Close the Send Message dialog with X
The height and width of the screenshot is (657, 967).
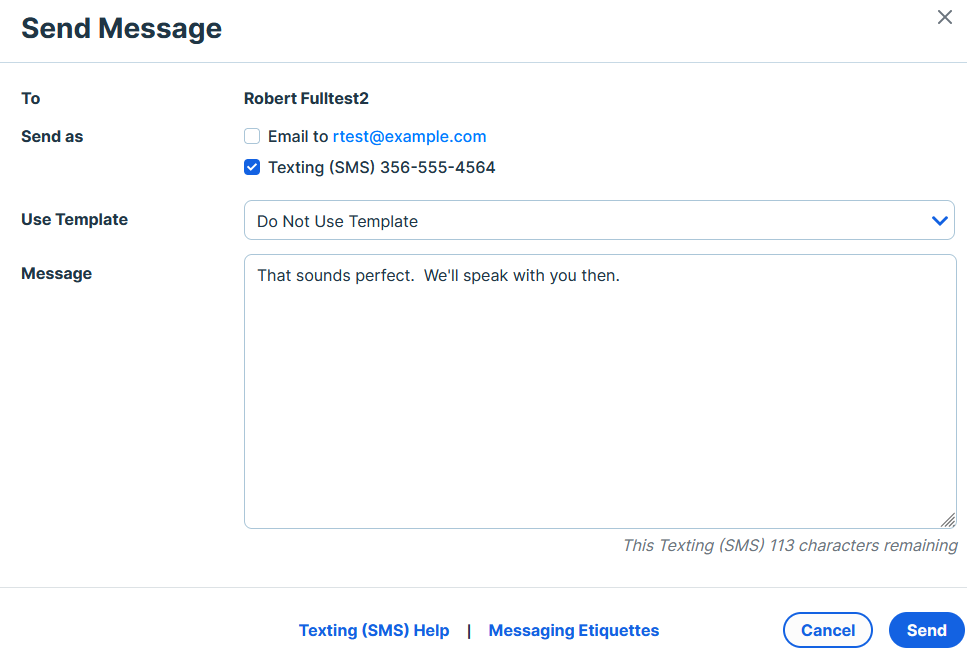point(944,17)
